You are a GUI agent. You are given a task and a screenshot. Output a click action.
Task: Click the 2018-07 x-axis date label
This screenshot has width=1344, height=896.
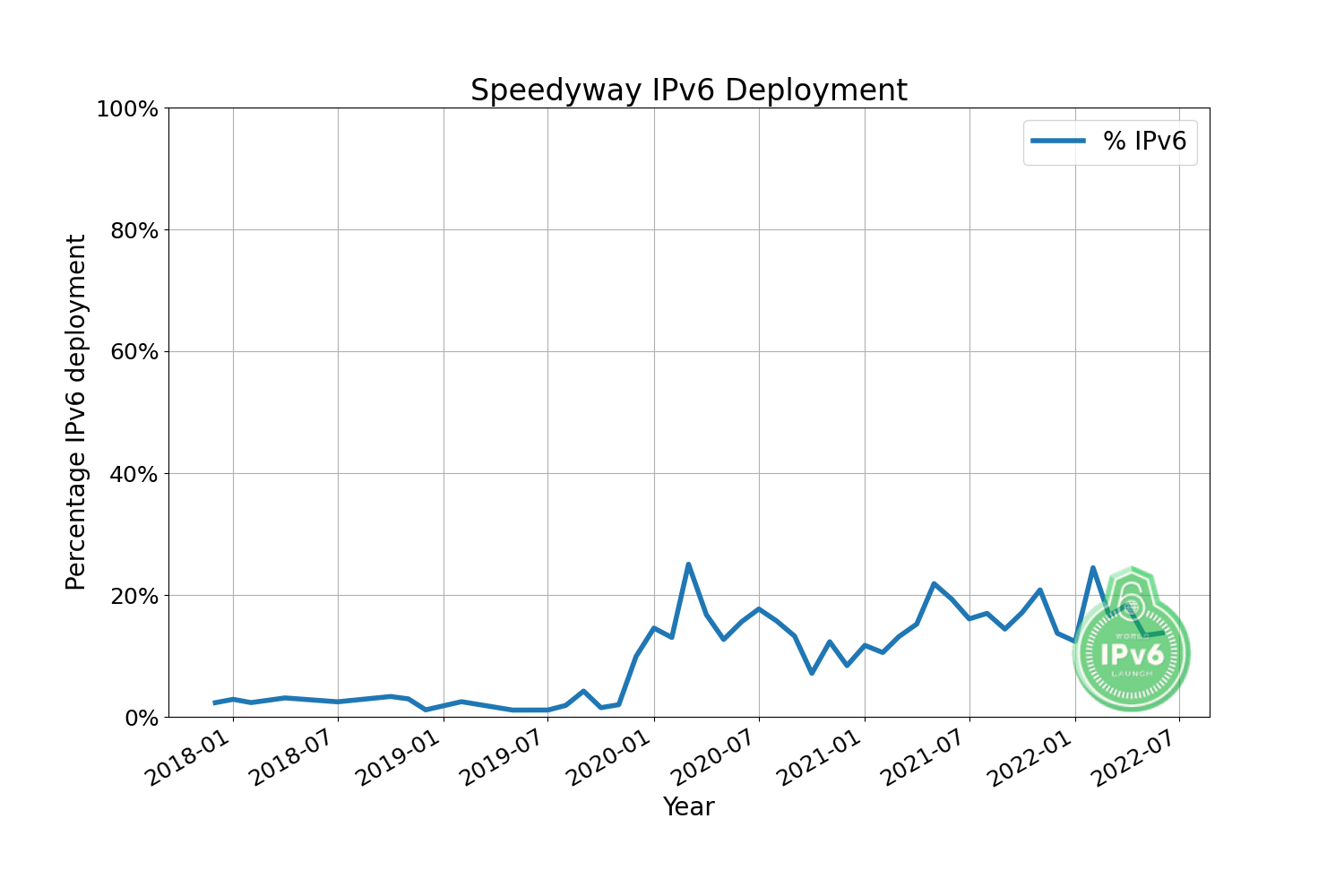coord(295,759)
